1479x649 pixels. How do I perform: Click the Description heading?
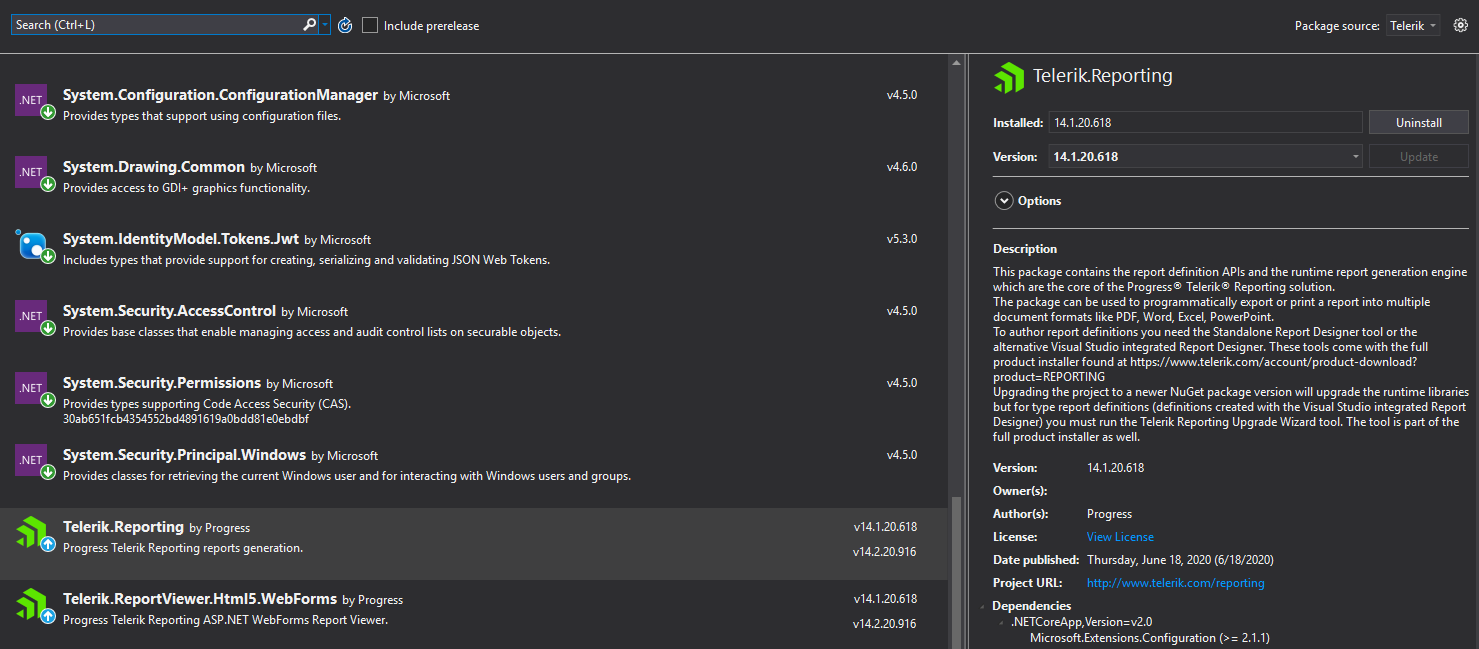pyautogui.click(x=1025, y=249)
